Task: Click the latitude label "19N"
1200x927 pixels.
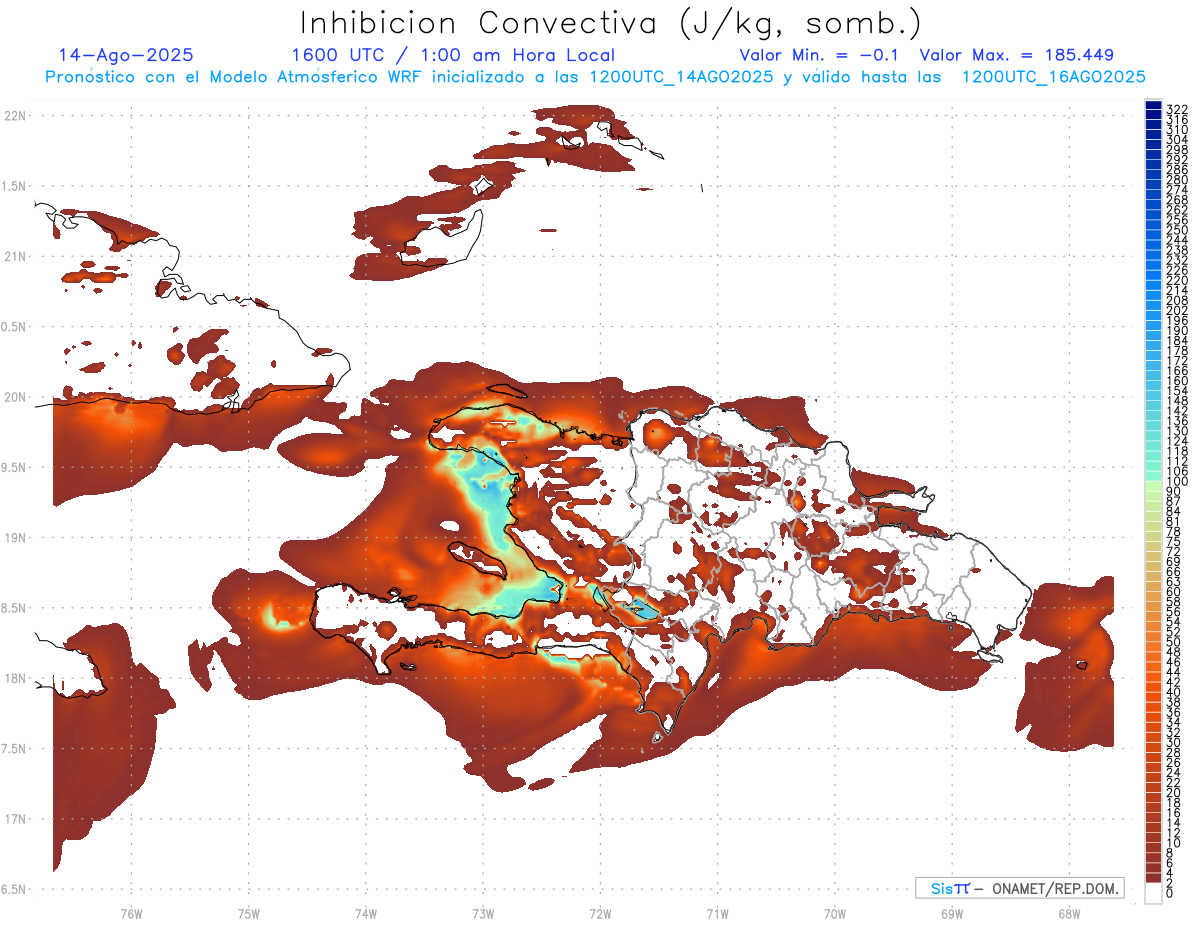Action: click(14, 537)
